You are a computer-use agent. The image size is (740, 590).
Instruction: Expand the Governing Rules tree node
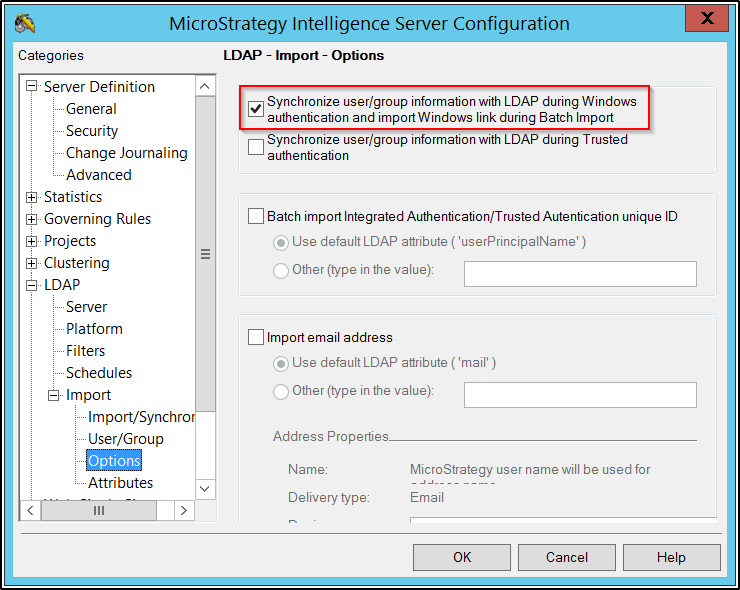(x=32, y=219)
